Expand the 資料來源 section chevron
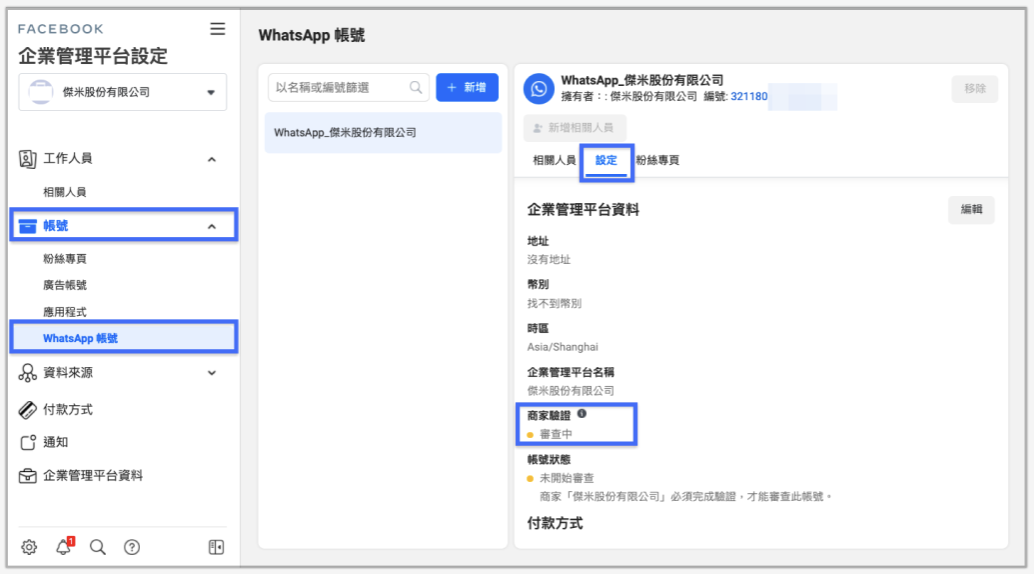 point(212,373)
